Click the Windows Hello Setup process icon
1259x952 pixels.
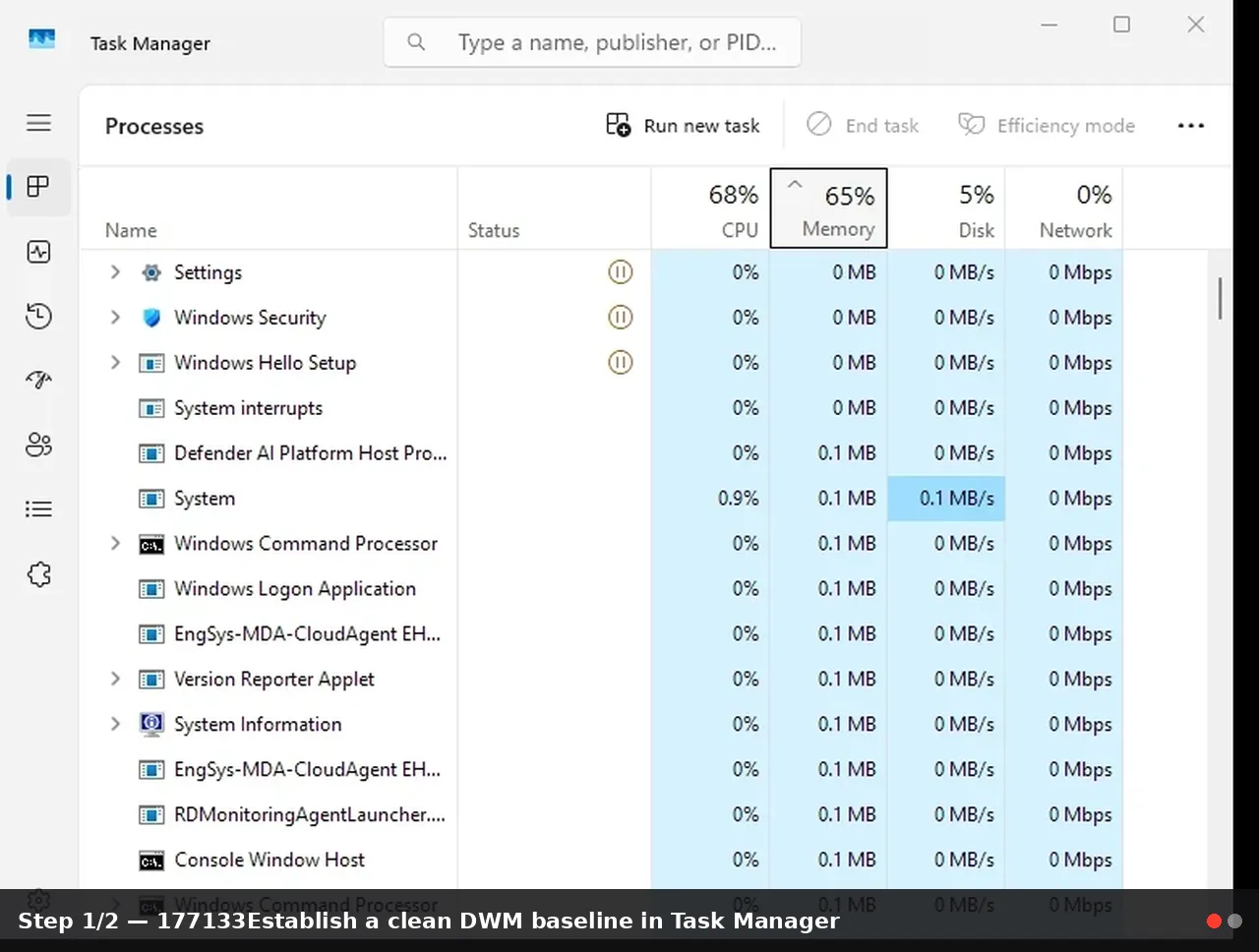151,363
